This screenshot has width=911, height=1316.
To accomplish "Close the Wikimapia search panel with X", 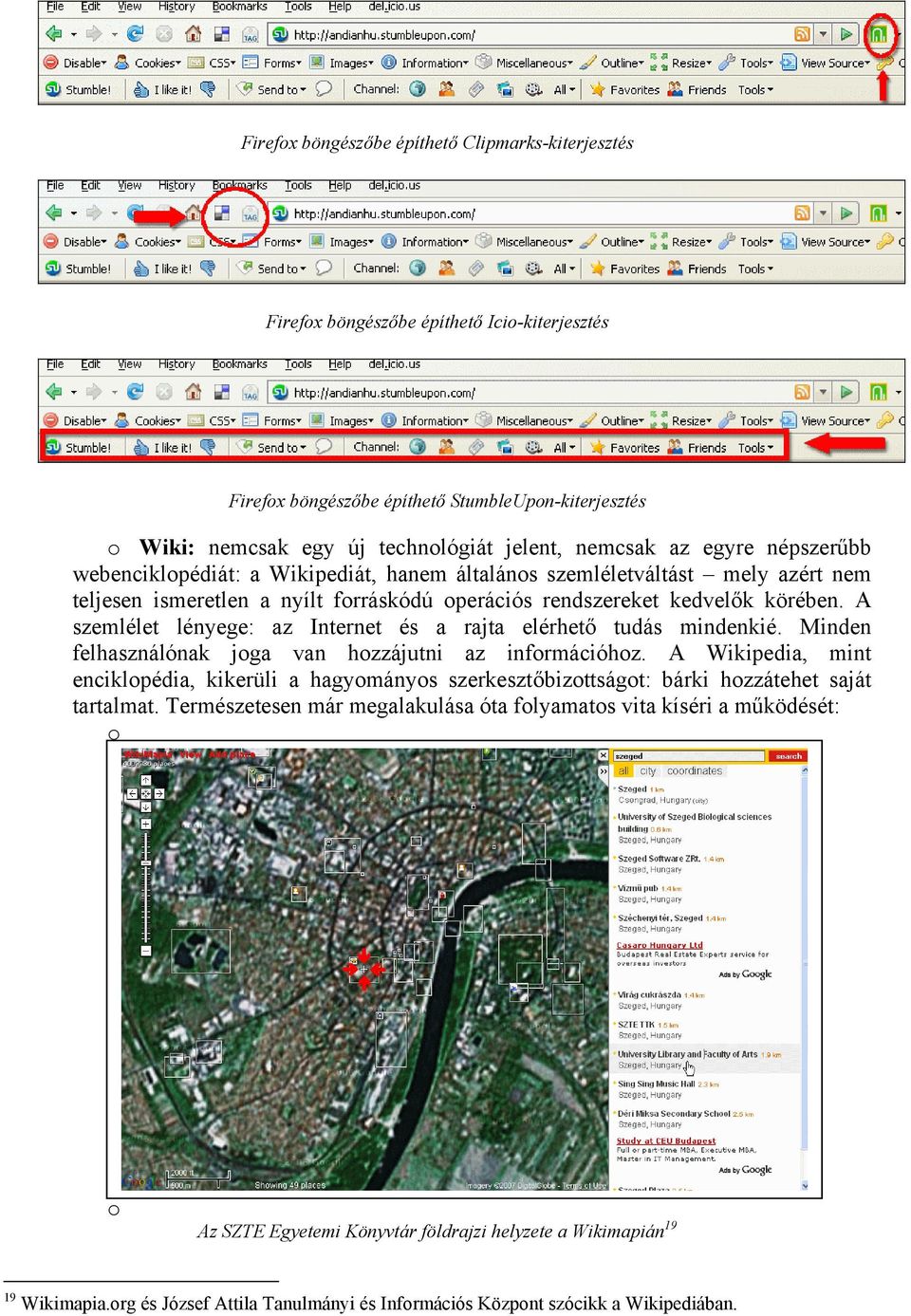I will (x=603, y=755).
